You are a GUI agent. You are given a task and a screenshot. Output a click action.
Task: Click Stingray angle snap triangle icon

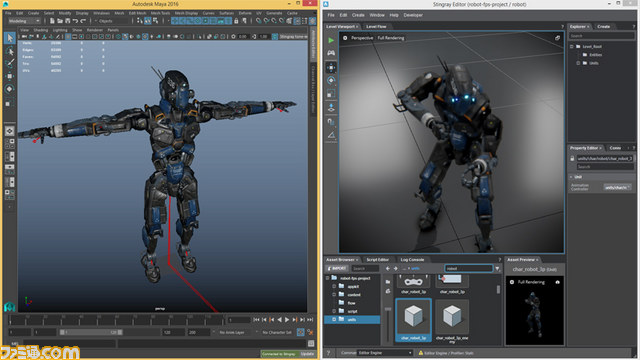pos(331,135)
